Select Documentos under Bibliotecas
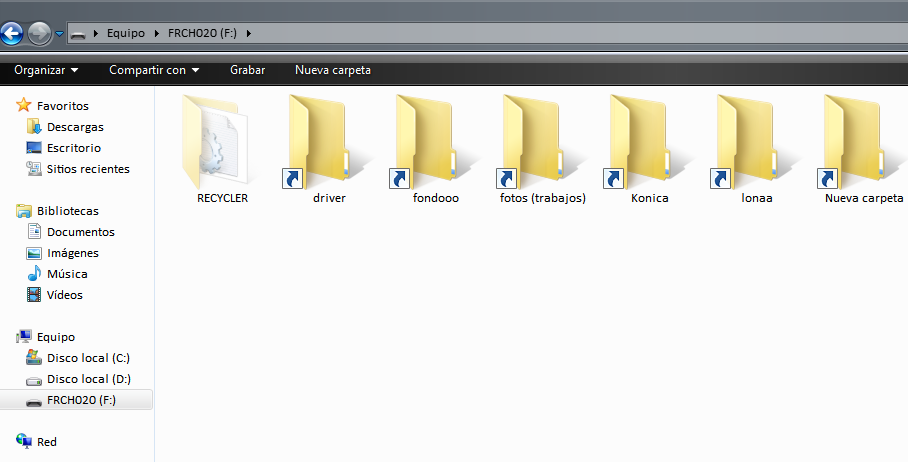908x462 pixels. (80, 232)
